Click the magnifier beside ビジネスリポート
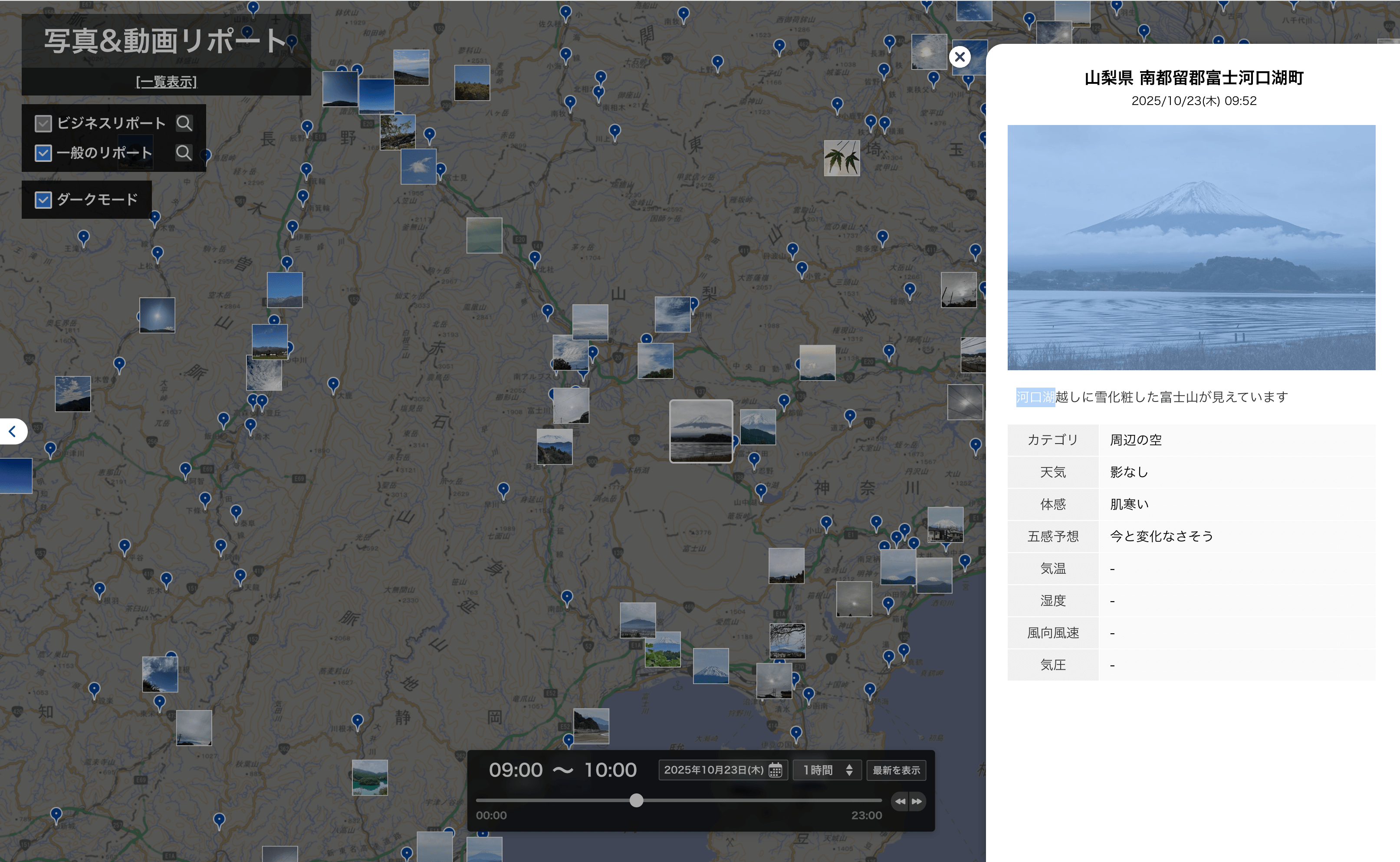Image resolution: width=1400 pixels, height=862 pixels. (x=184, y=123)
